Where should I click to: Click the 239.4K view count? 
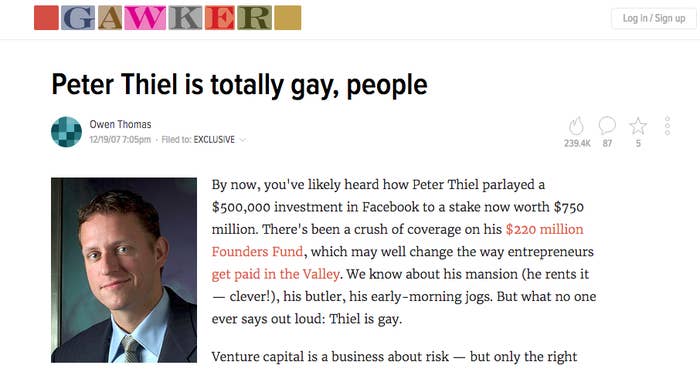click(x=577, y=143)
